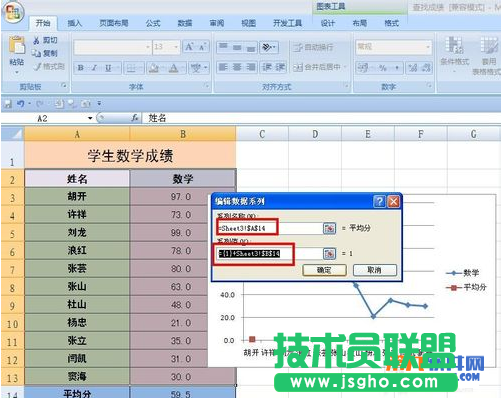Screen dimensions: 501x398
Task: Click the Cancel (取消) button in the dialog
Action: click(375, 270)
